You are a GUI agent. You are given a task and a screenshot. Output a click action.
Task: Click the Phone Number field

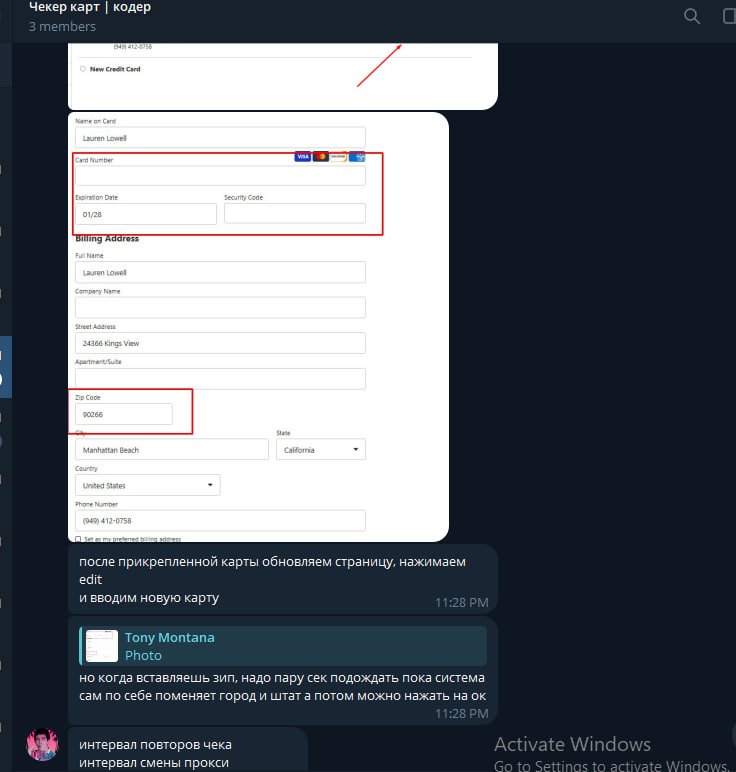pos(220,520)
